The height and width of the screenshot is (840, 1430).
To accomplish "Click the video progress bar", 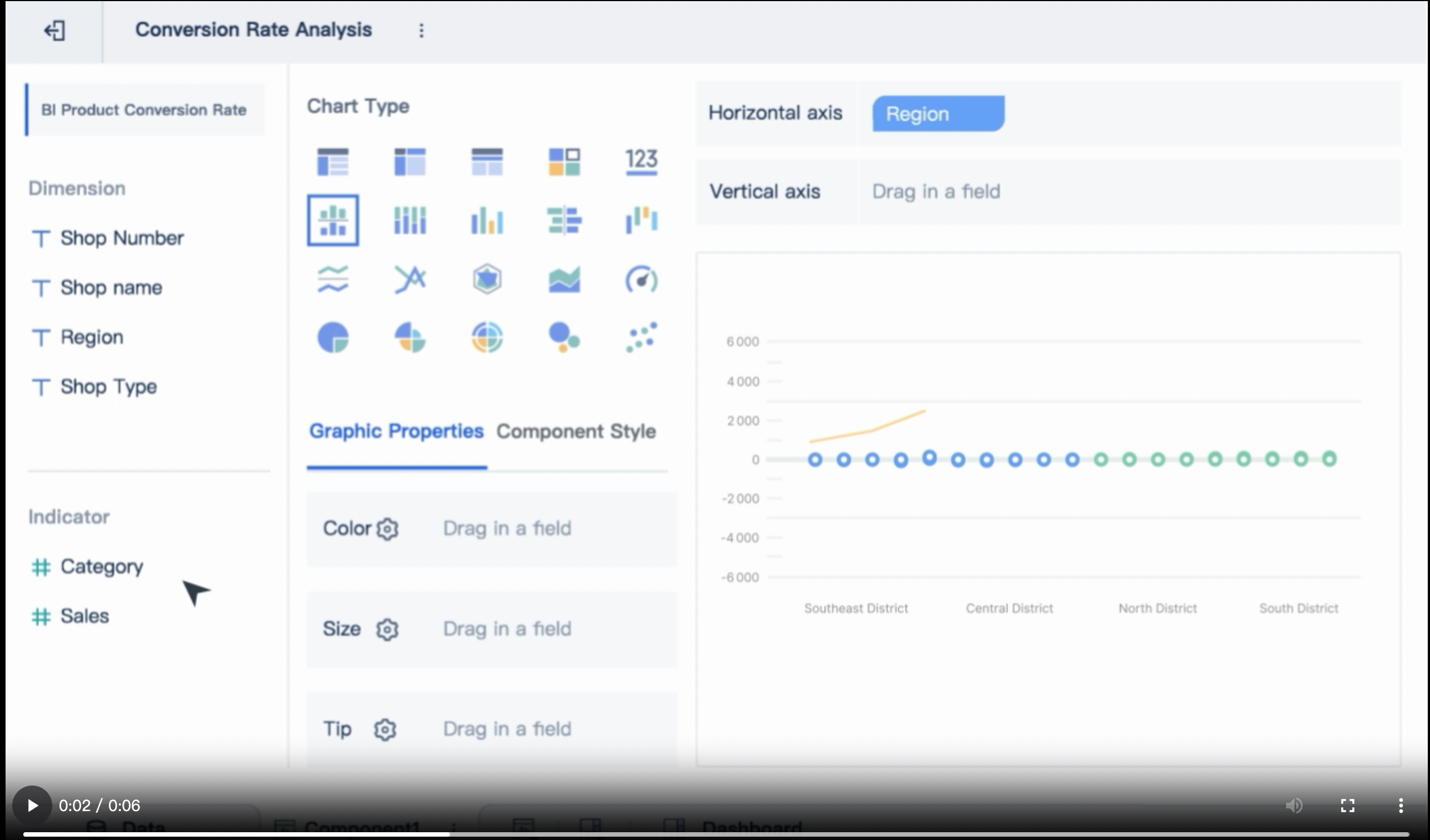I will click(x=715, y=834).
